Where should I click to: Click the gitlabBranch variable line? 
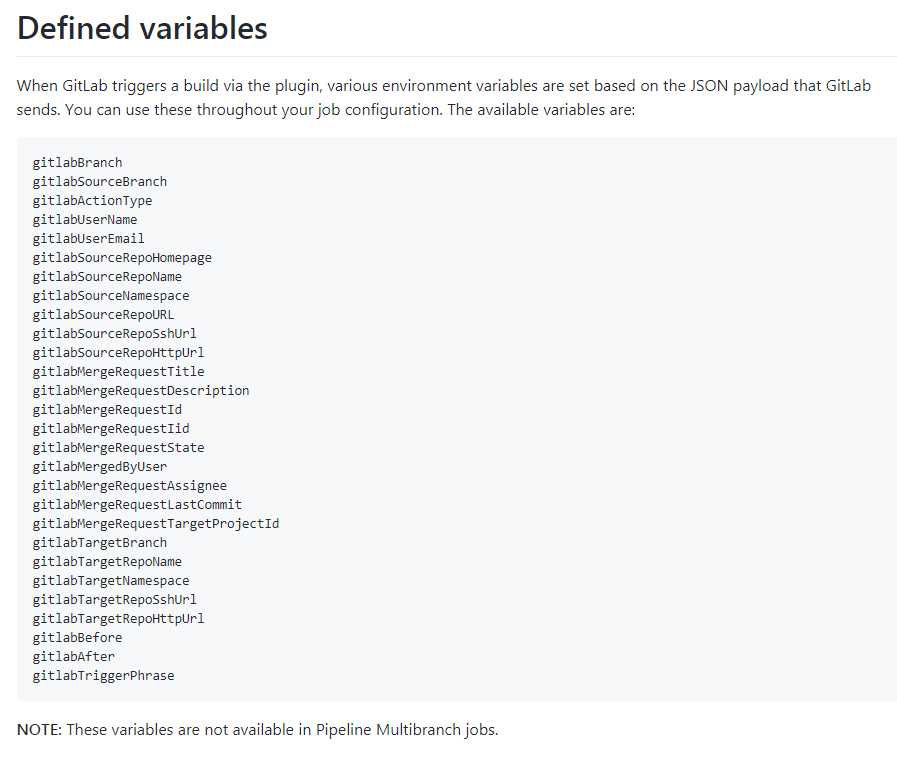pyautogui.click(x=77, y=162)
